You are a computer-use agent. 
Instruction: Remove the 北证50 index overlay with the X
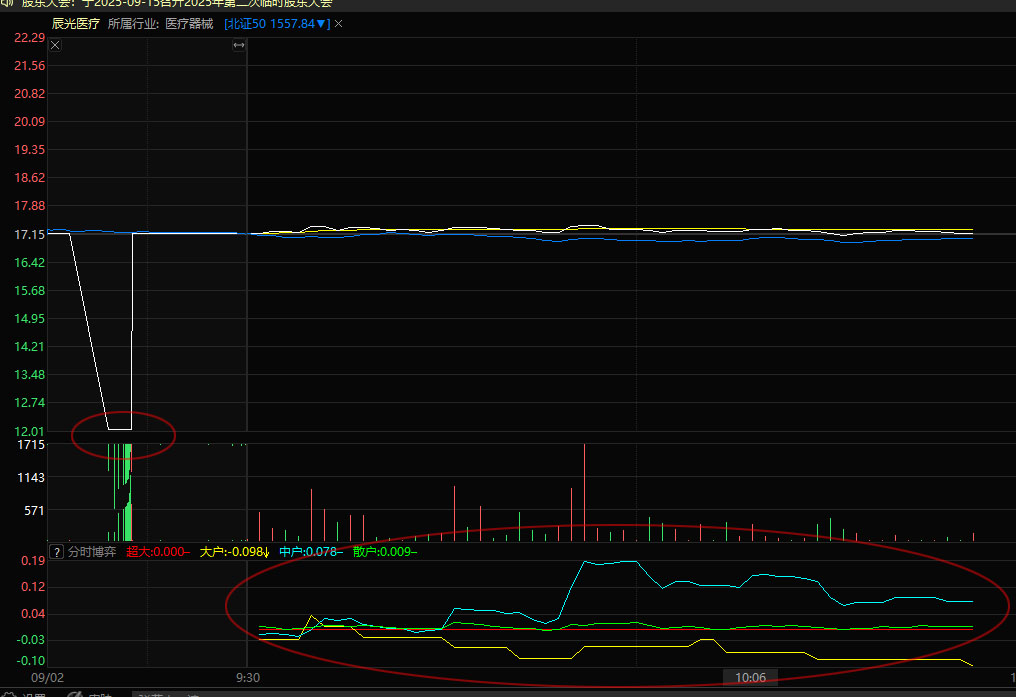coord(338,24)
